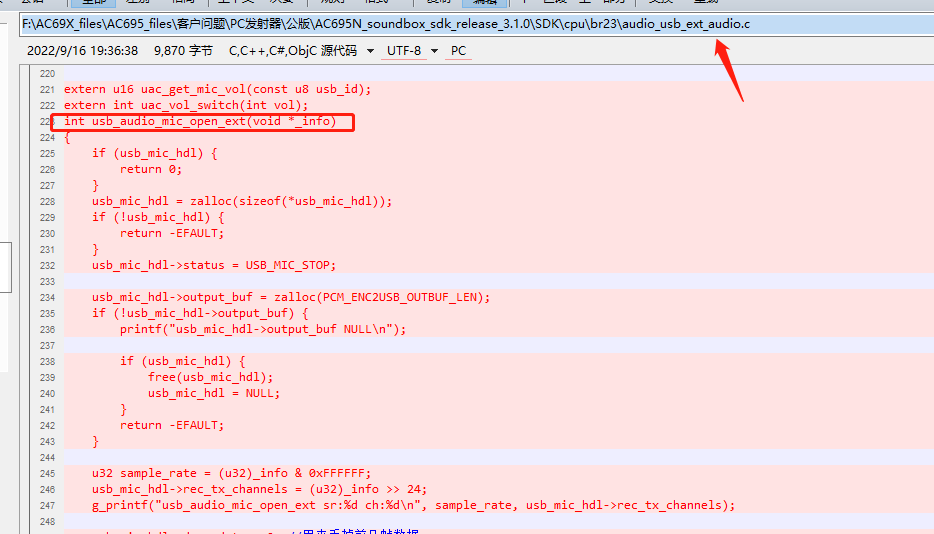Click the line 'usb_mic_hdl = NULL;'
Screen dimensions: 934x534
coord(214,393)
